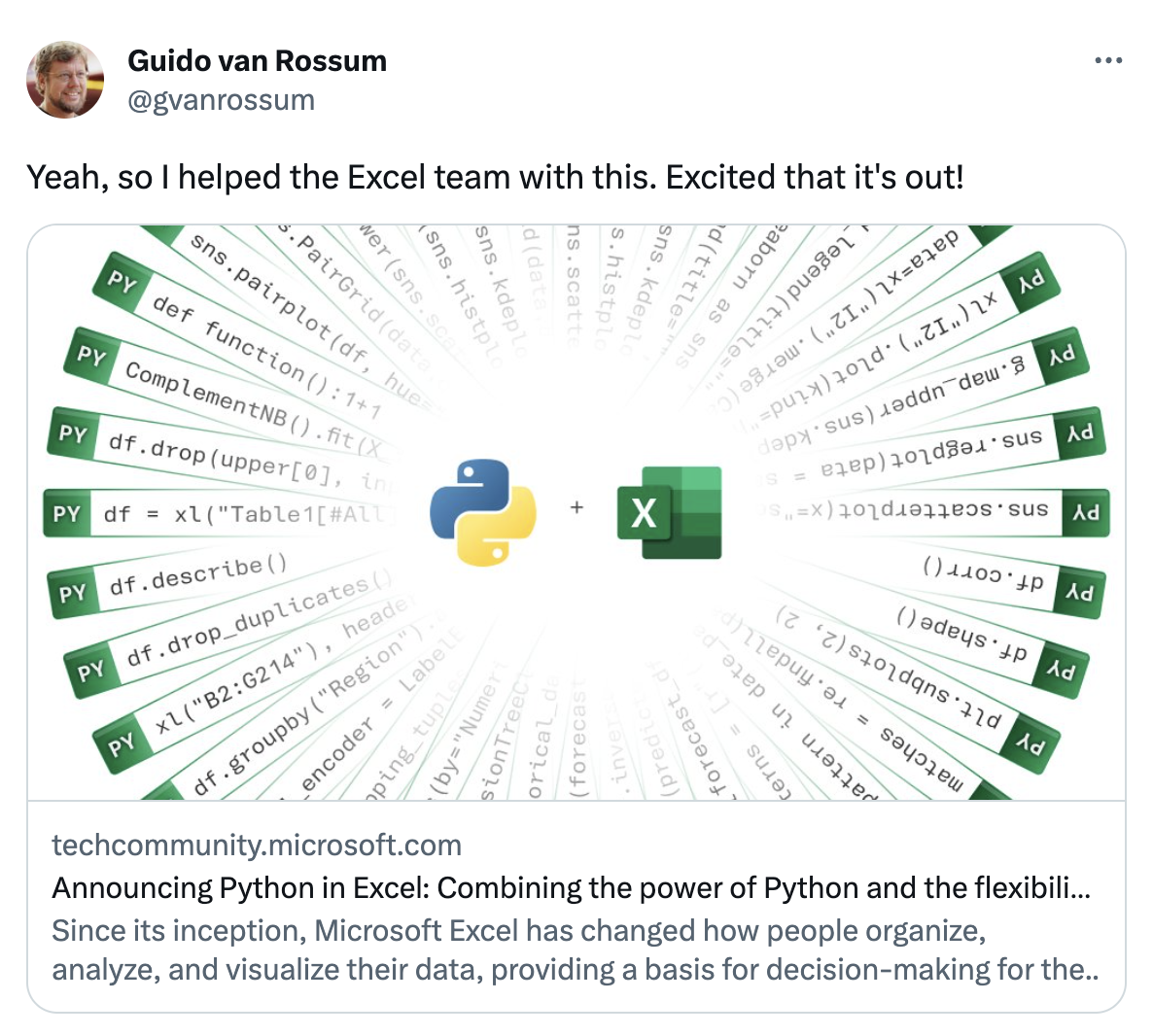Open the @gvanrossum handle link
Image resolution: width=1153 pixels, height=1036 pixels.
point(221,100)
